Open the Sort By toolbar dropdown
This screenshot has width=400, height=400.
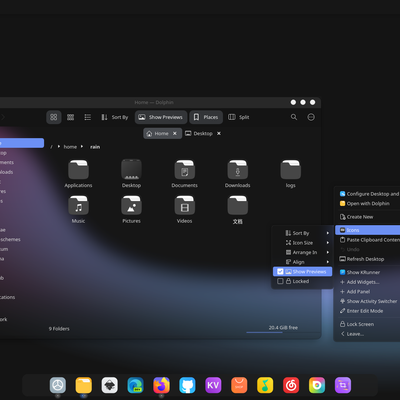[115, 117]
